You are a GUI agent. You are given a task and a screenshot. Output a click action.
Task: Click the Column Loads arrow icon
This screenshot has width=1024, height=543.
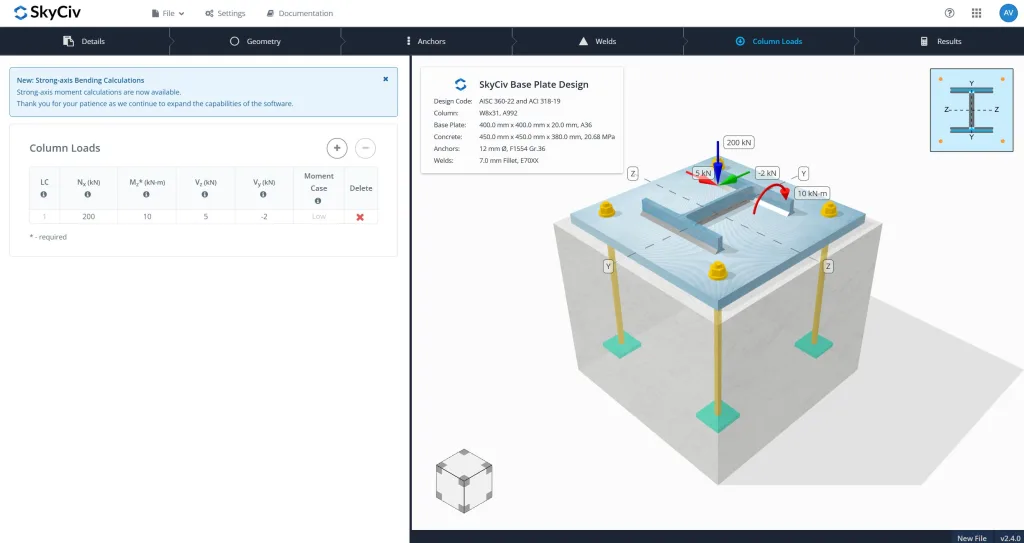(x=740, y=41)
